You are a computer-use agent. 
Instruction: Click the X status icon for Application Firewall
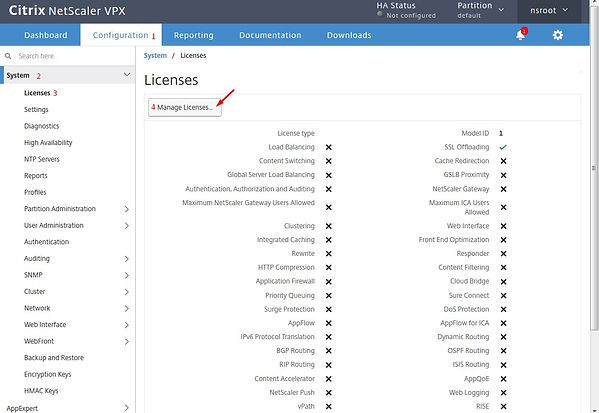(x=329, y=282)
